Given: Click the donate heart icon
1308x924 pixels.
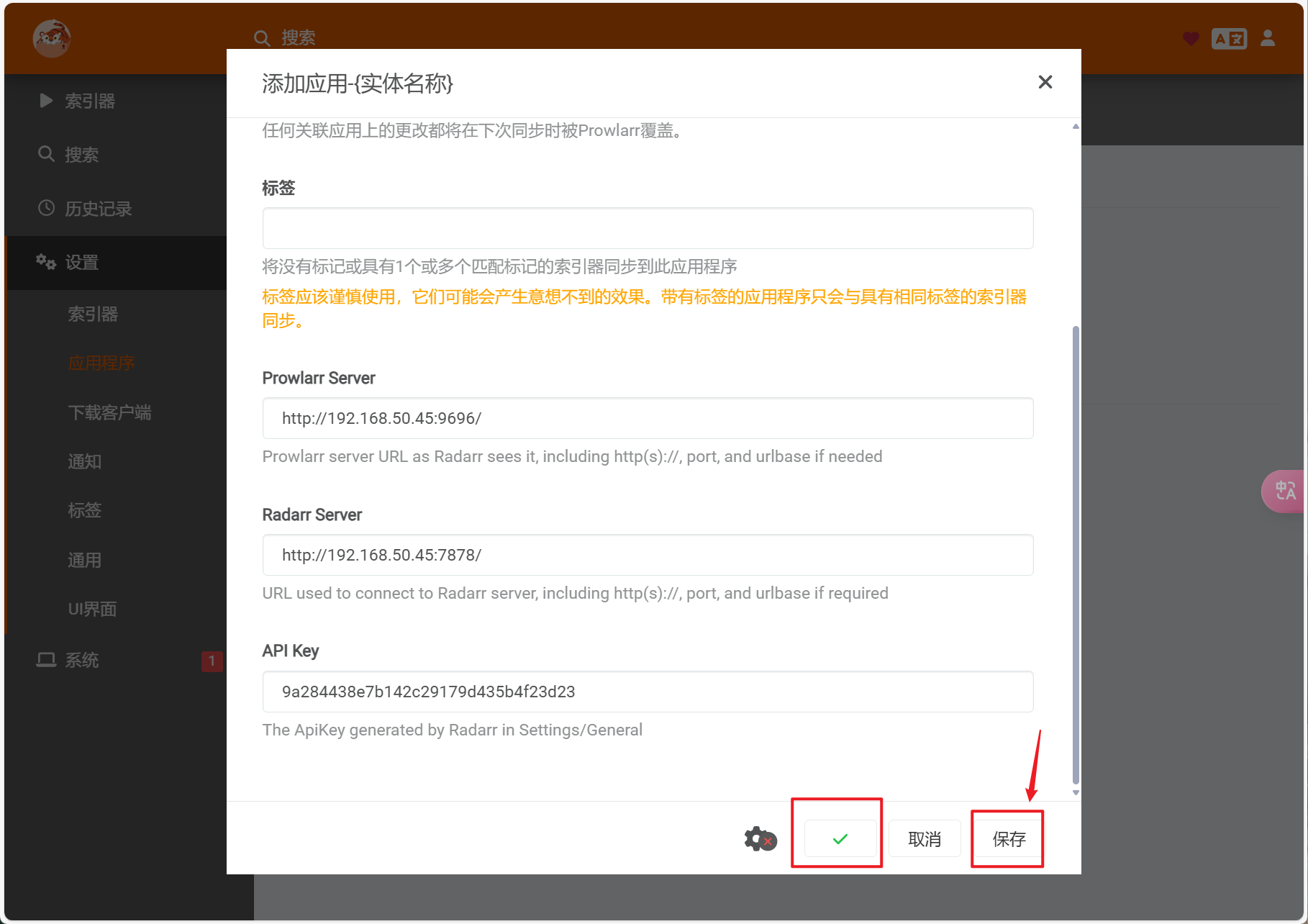Looking at the screenshot, I should tap(1191, 38).
